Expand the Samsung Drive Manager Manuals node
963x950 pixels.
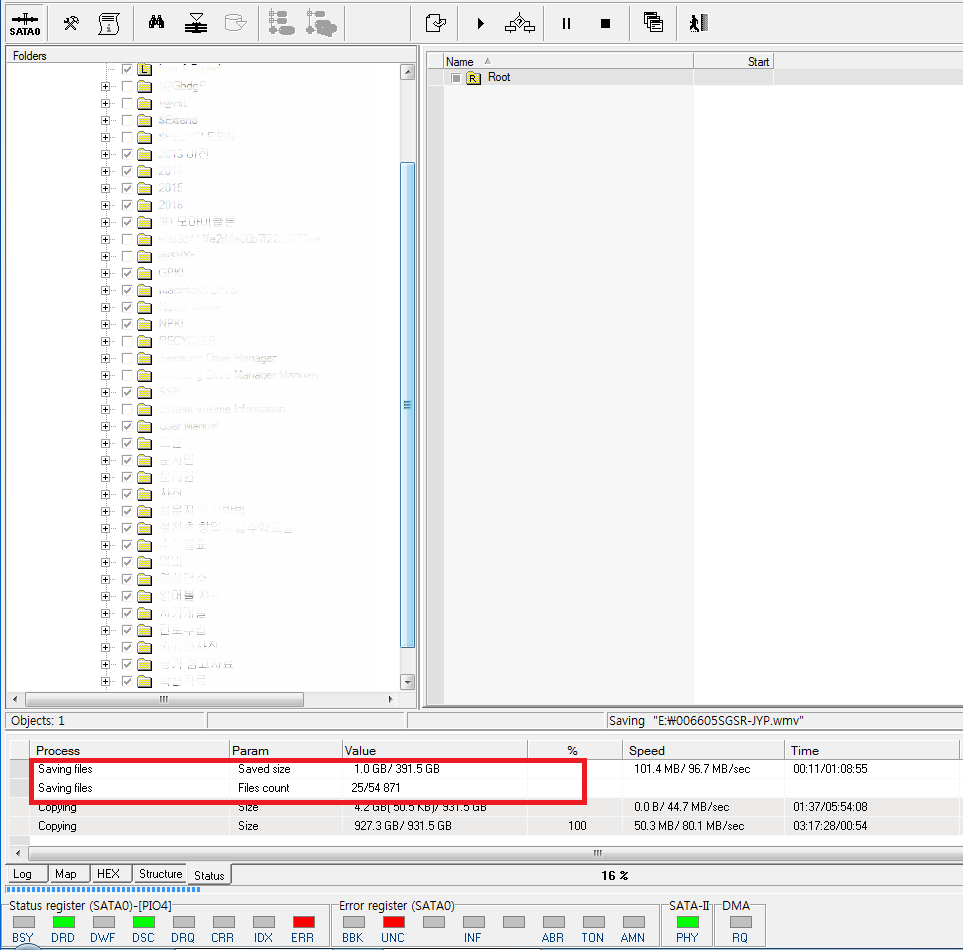(x=106, y=376)
